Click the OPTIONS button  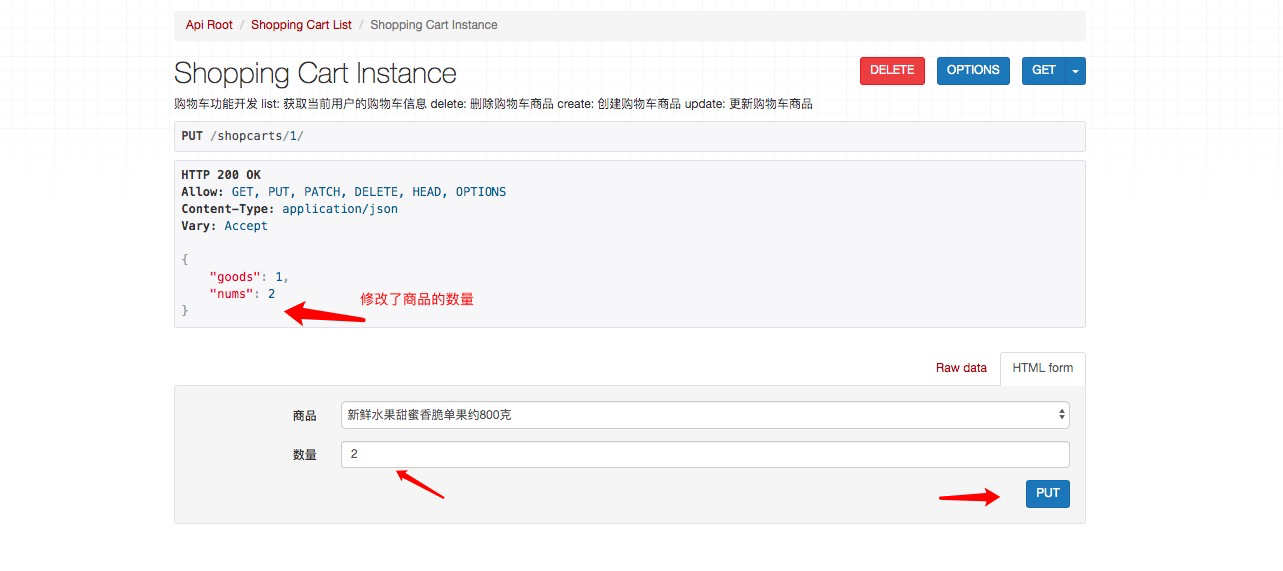[973, 70]
